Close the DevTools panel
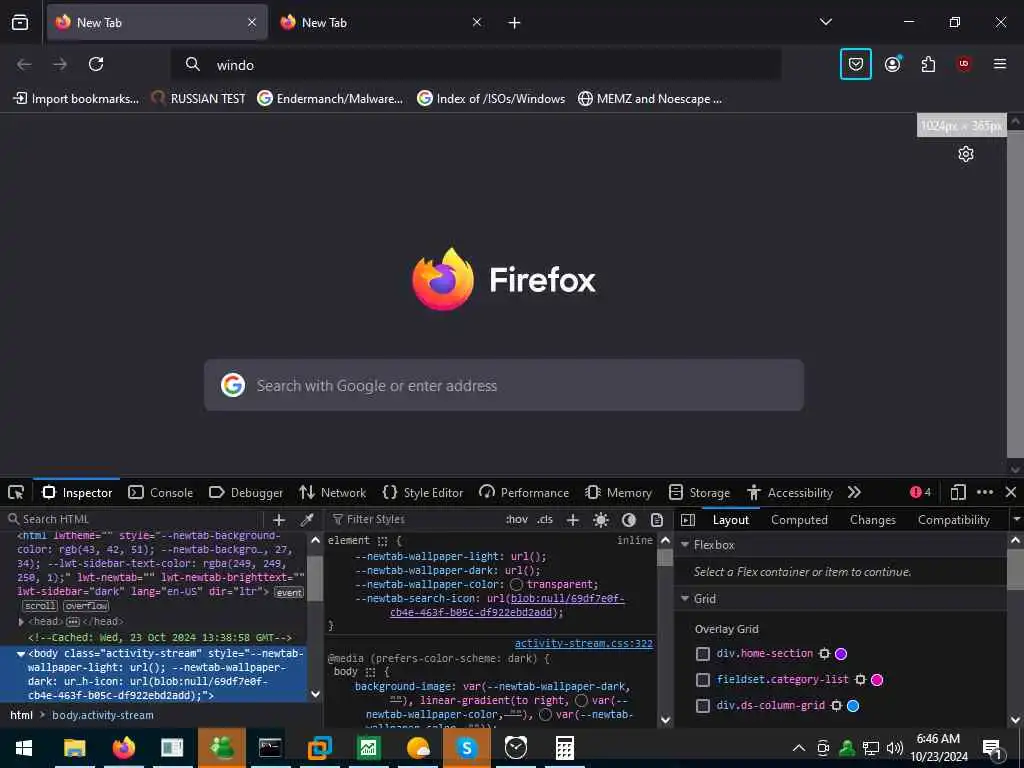 1011,492
